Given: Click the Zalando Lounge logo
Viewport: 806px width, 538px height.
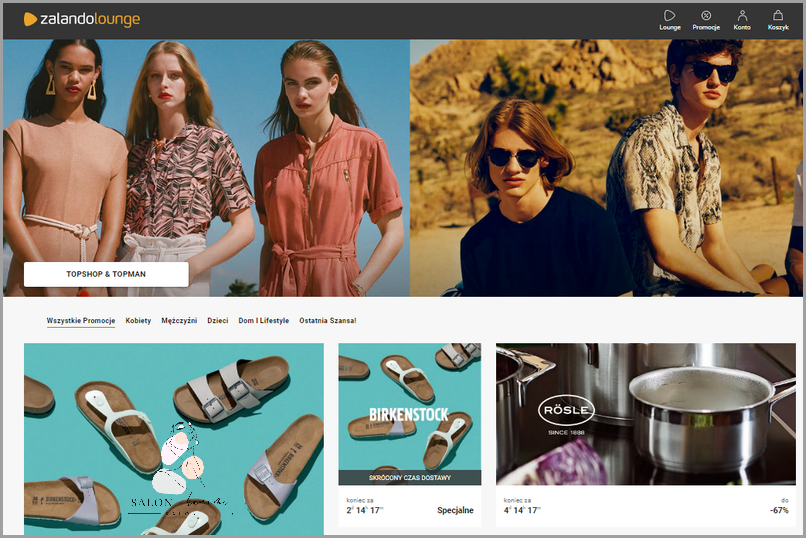Looking at the screenshot, I should pos(82,19).
